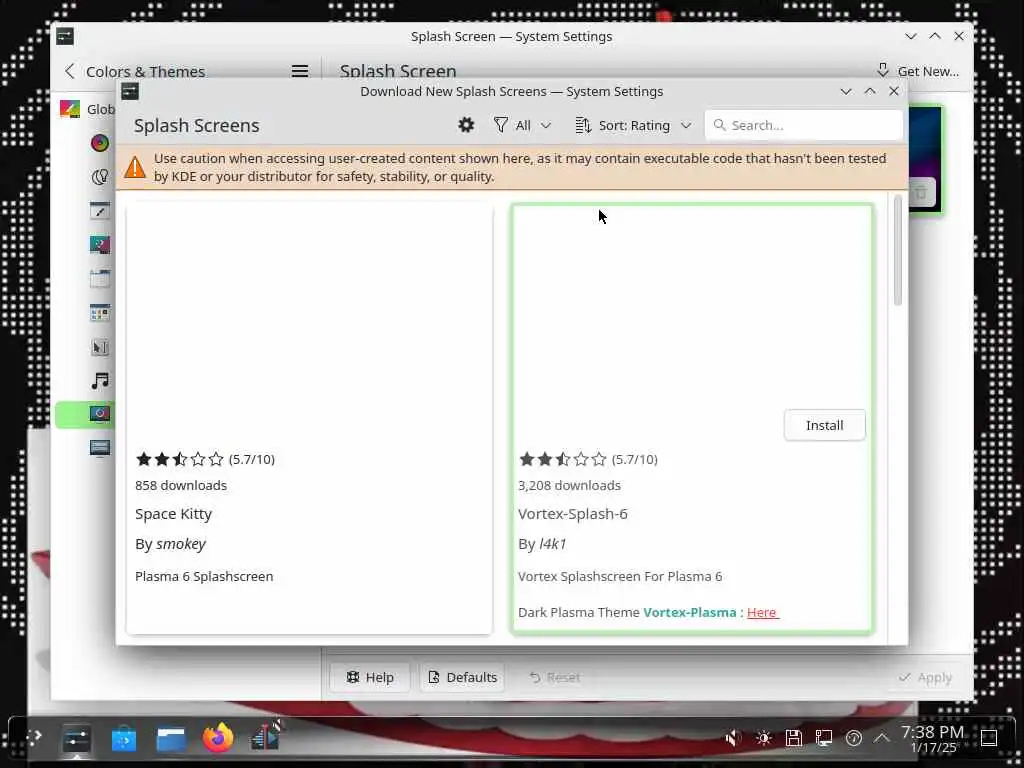The image size is (1024, 768).
Task: Open the clock showing 7:38 PM
Action: 933,739
